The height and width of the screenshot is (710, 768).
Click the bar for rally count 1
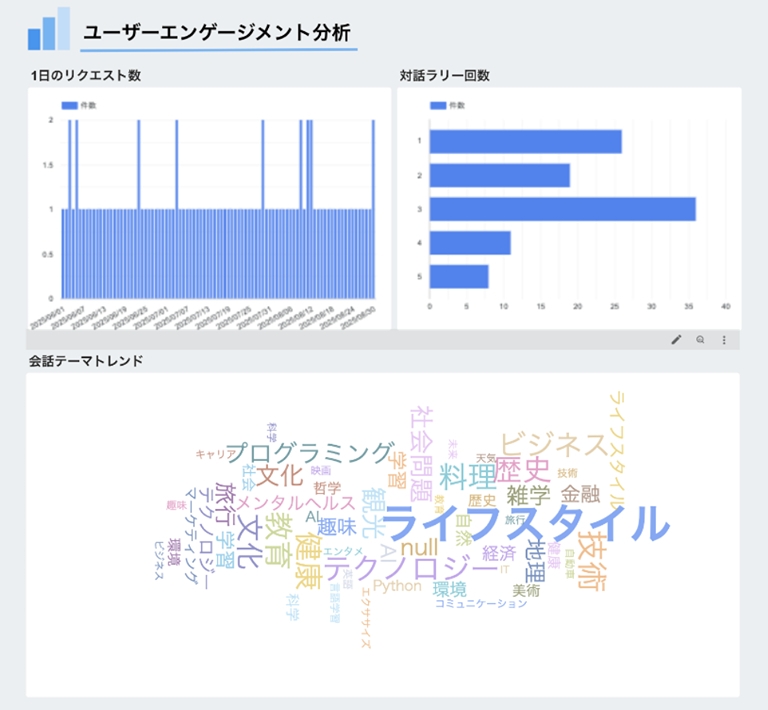[x=526, y=142]
